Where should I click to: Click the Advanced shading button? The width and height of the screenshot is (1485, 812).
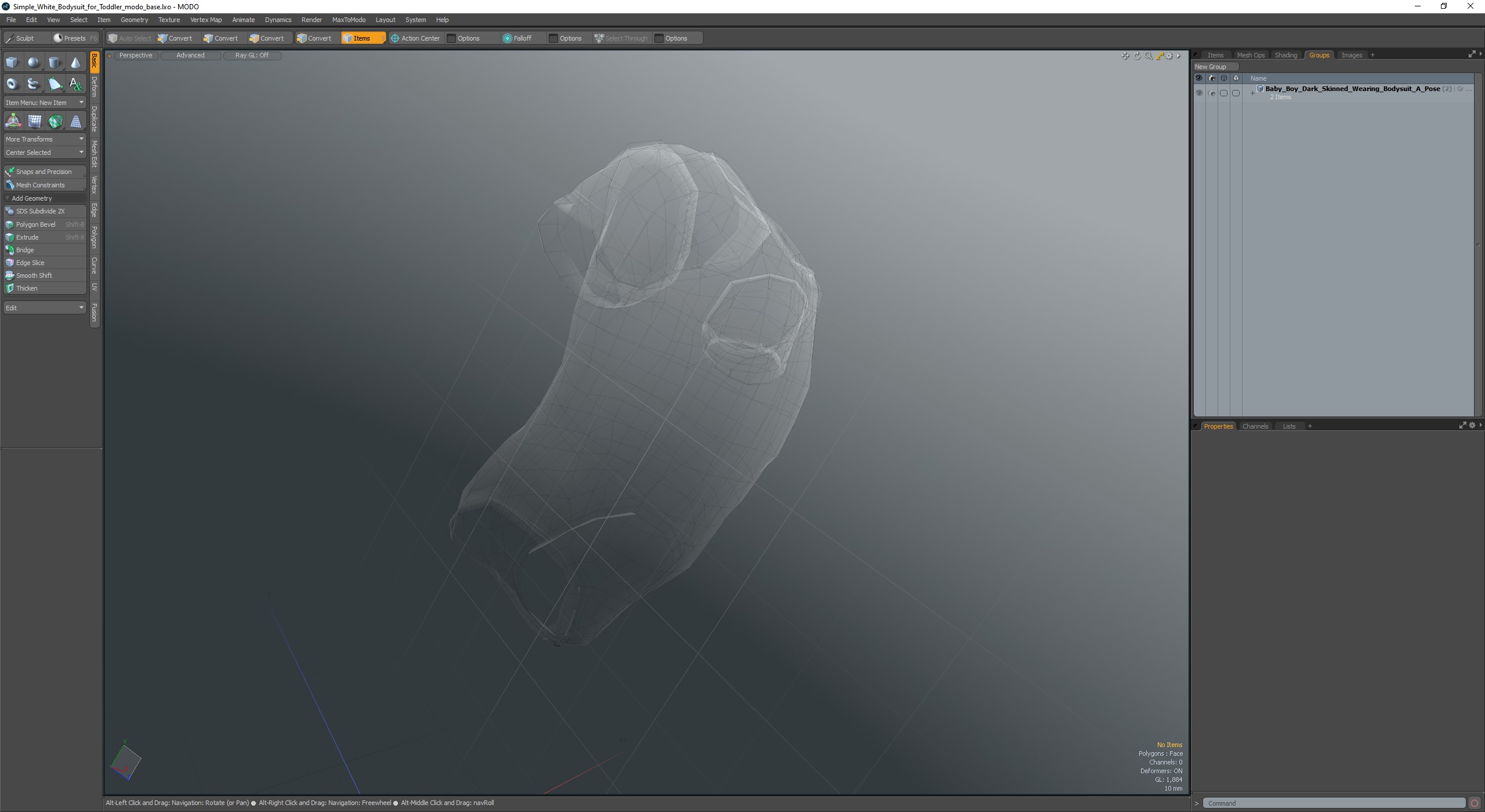190,56
